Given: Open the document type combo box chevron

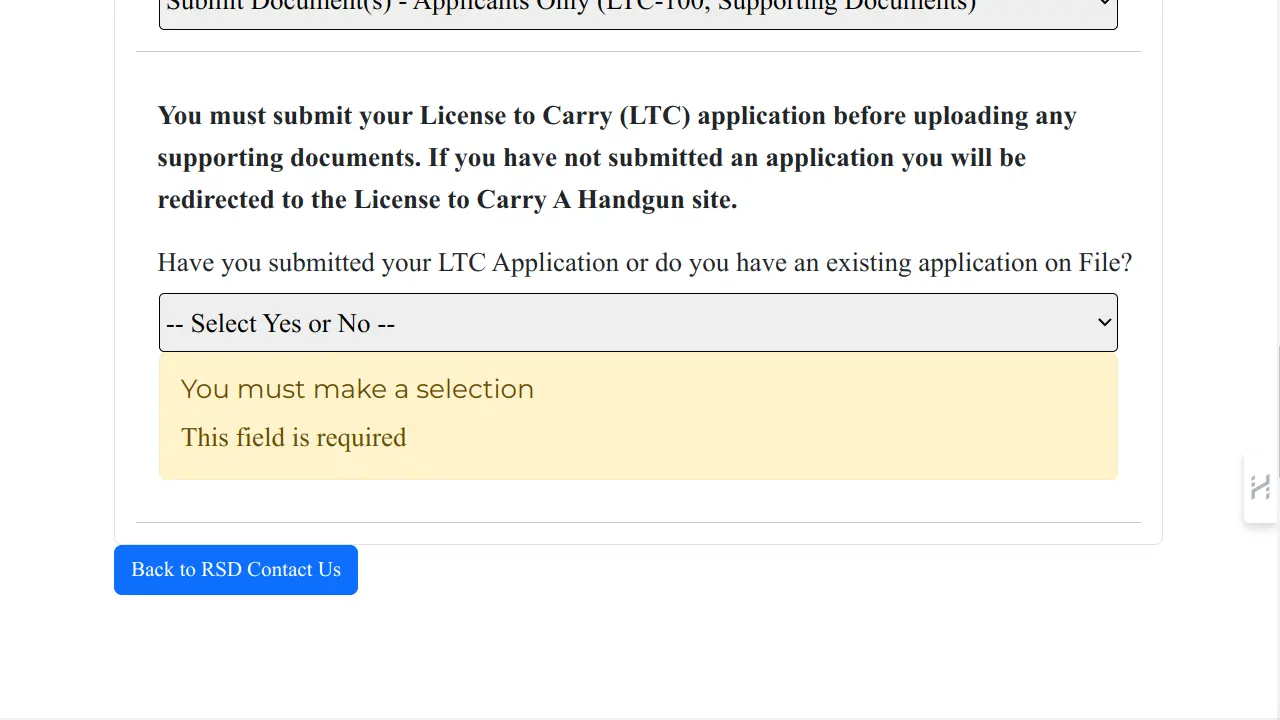Looking at the screenshot, I should (1104, 6).
